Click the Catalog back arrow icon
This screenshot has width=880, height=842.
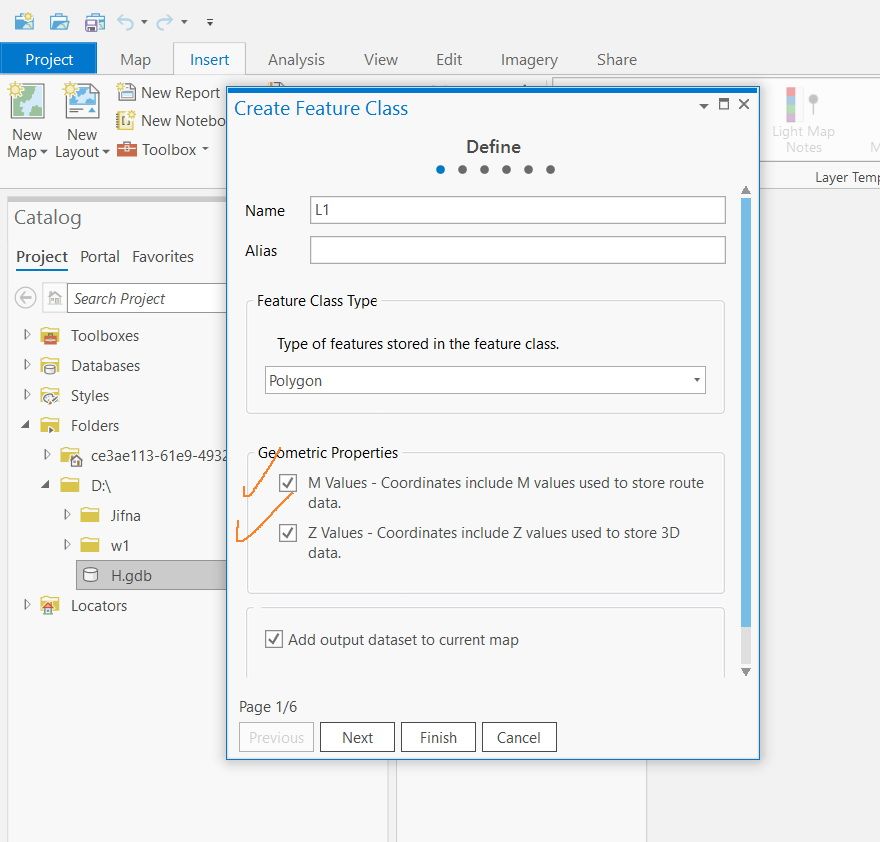tap(25, 298)
